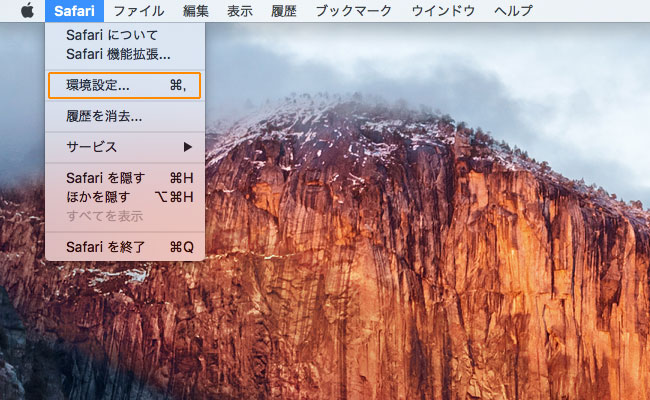Choose Safari 機能拡張... entry
Screen dimensions: 650x400
[125, 54]
